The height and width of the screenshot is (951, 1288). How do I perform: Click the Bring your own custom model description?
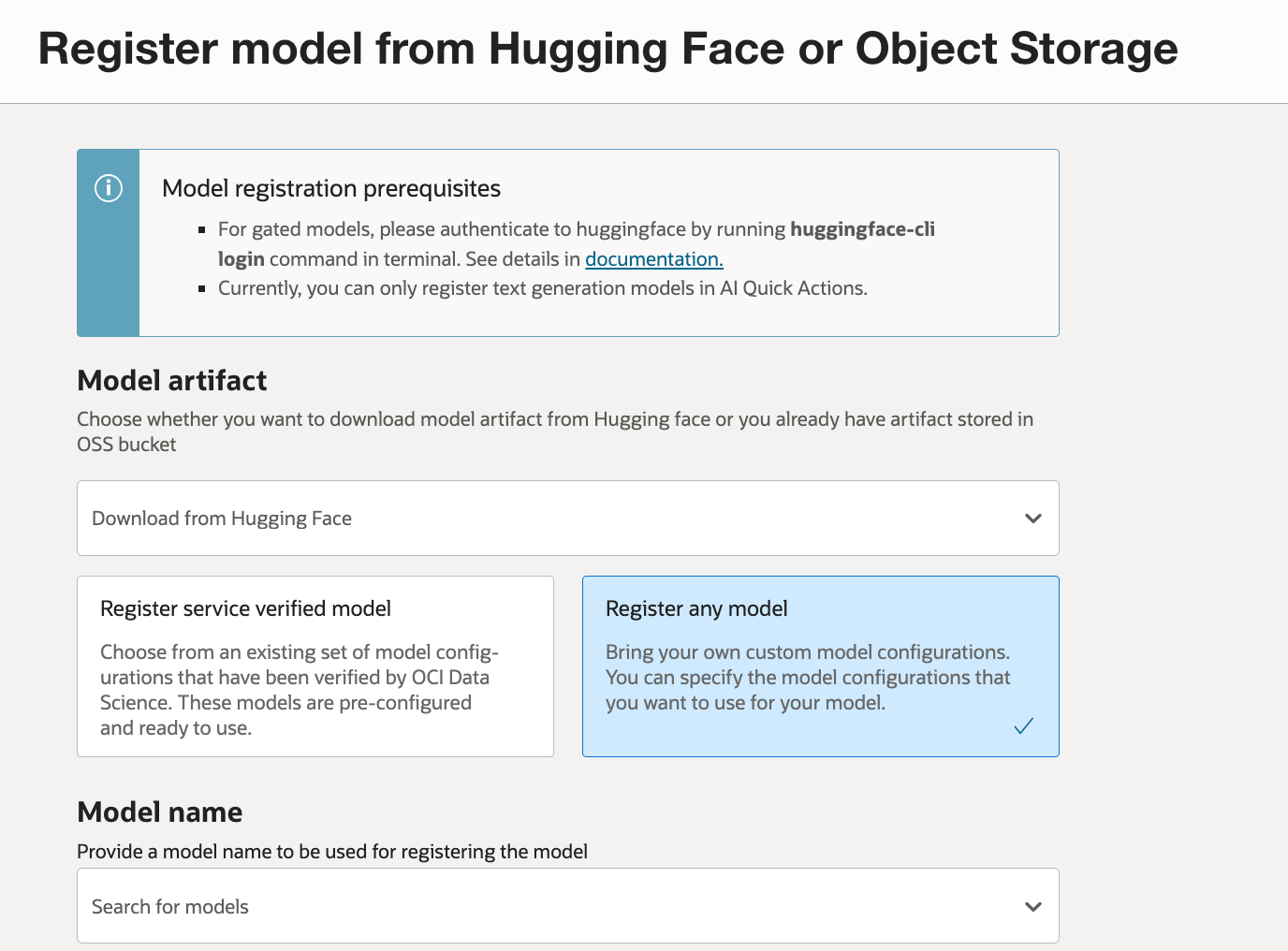pyautogui.click(x=808, y=678)
